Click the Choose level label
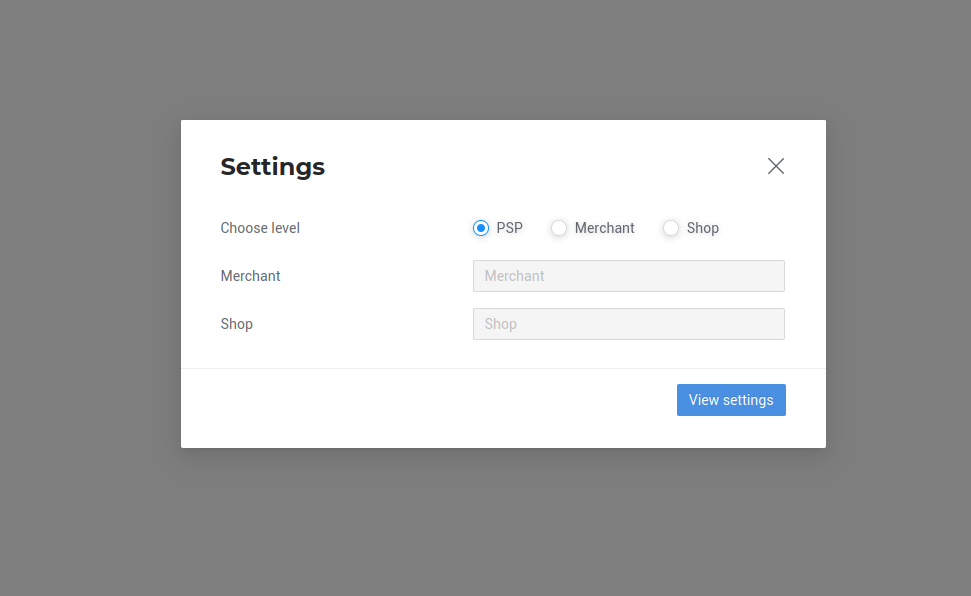Image resolution: width=971 pixels, height=596 pixels. 260,228
